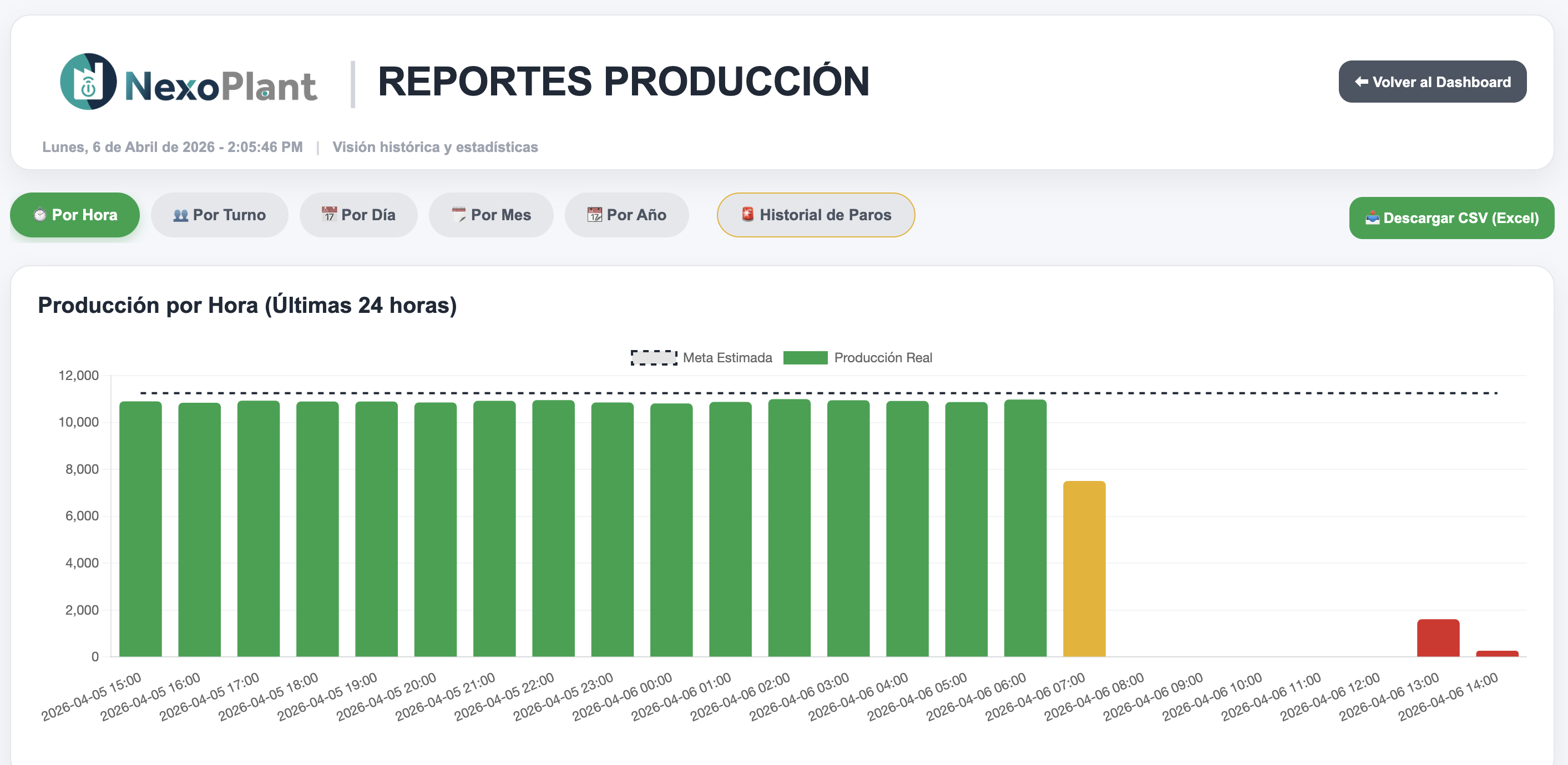Click the calendar icon on Por Mes filter

pos(459,214)
